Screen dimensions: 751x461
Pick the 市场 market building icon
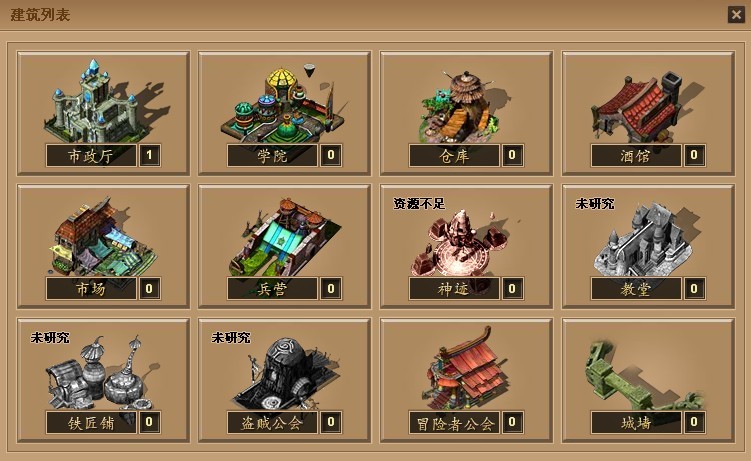(103, 237)
